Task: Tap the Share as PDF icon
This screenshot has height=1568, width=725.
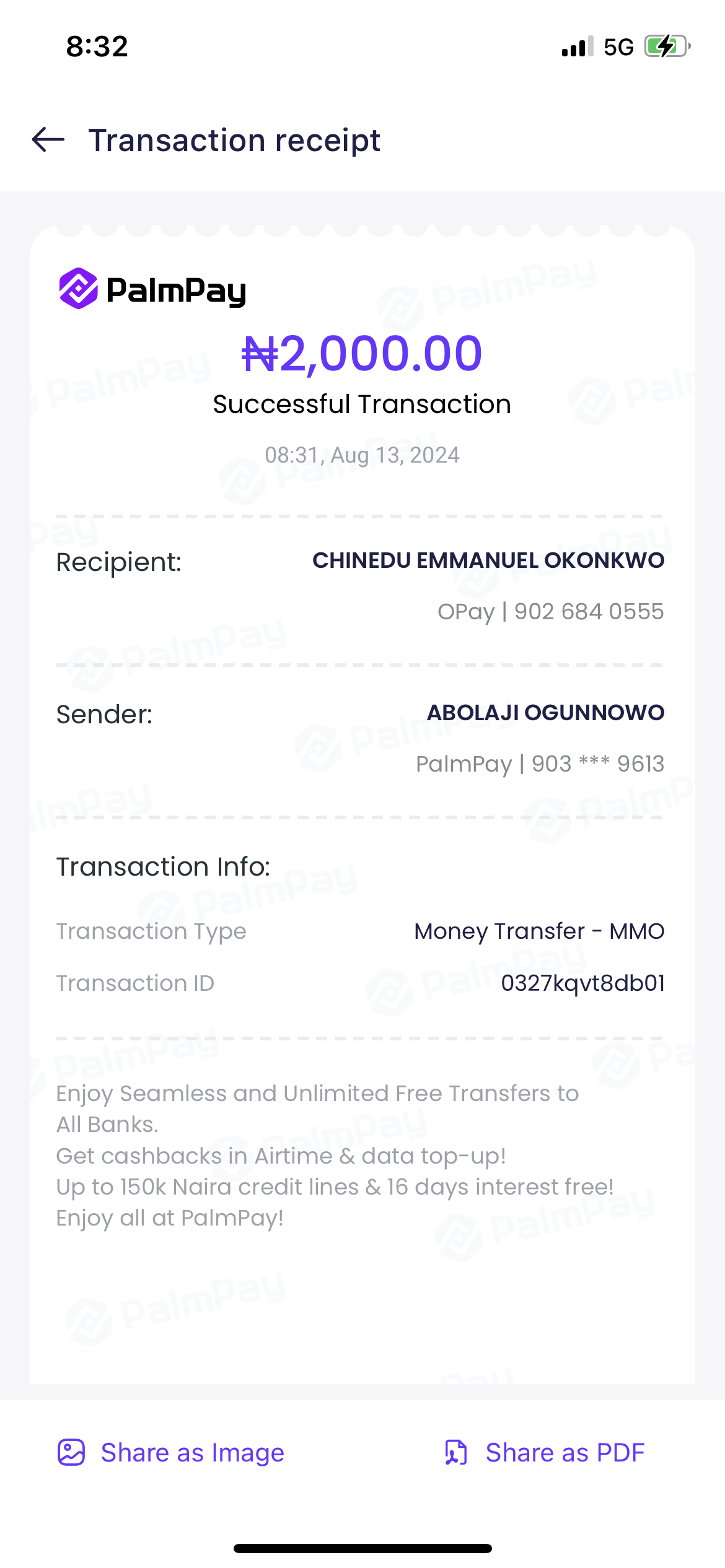Action: tap(456, 1452)
